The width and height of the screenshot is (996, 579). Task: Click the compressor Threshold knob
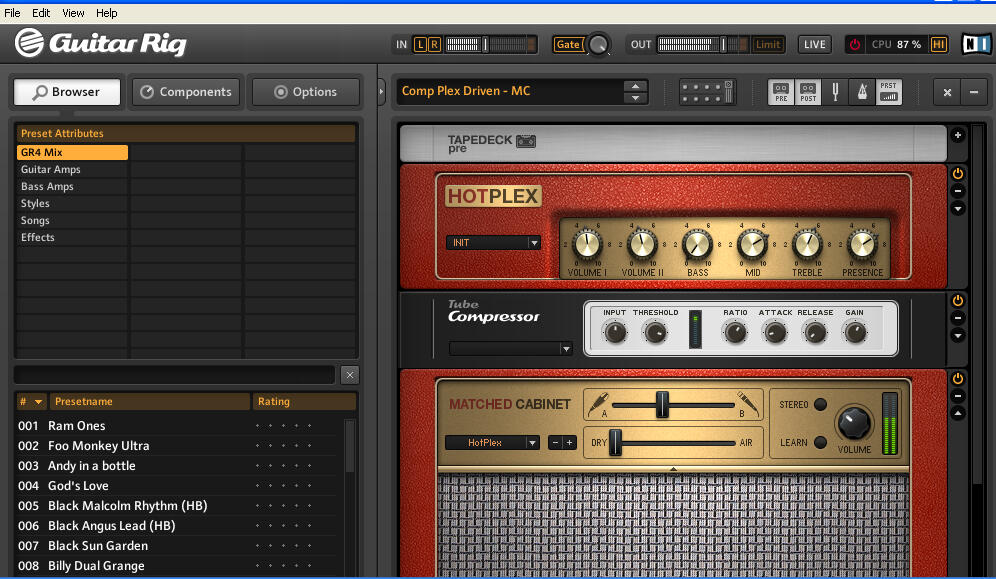point(655,332)
